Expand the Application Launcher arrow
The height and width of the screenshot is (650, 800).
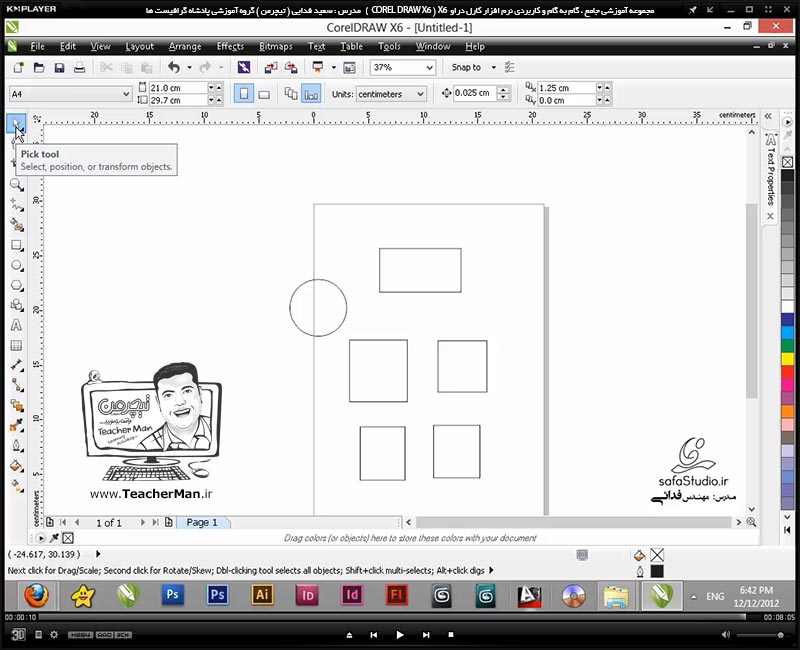(x=334, y=67)
